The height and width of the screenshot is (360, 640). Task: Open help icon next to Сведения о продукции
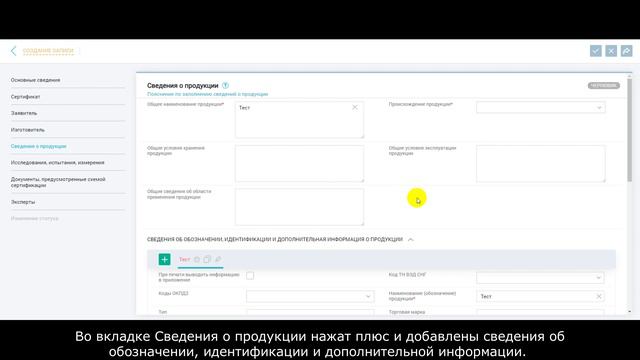225,85
